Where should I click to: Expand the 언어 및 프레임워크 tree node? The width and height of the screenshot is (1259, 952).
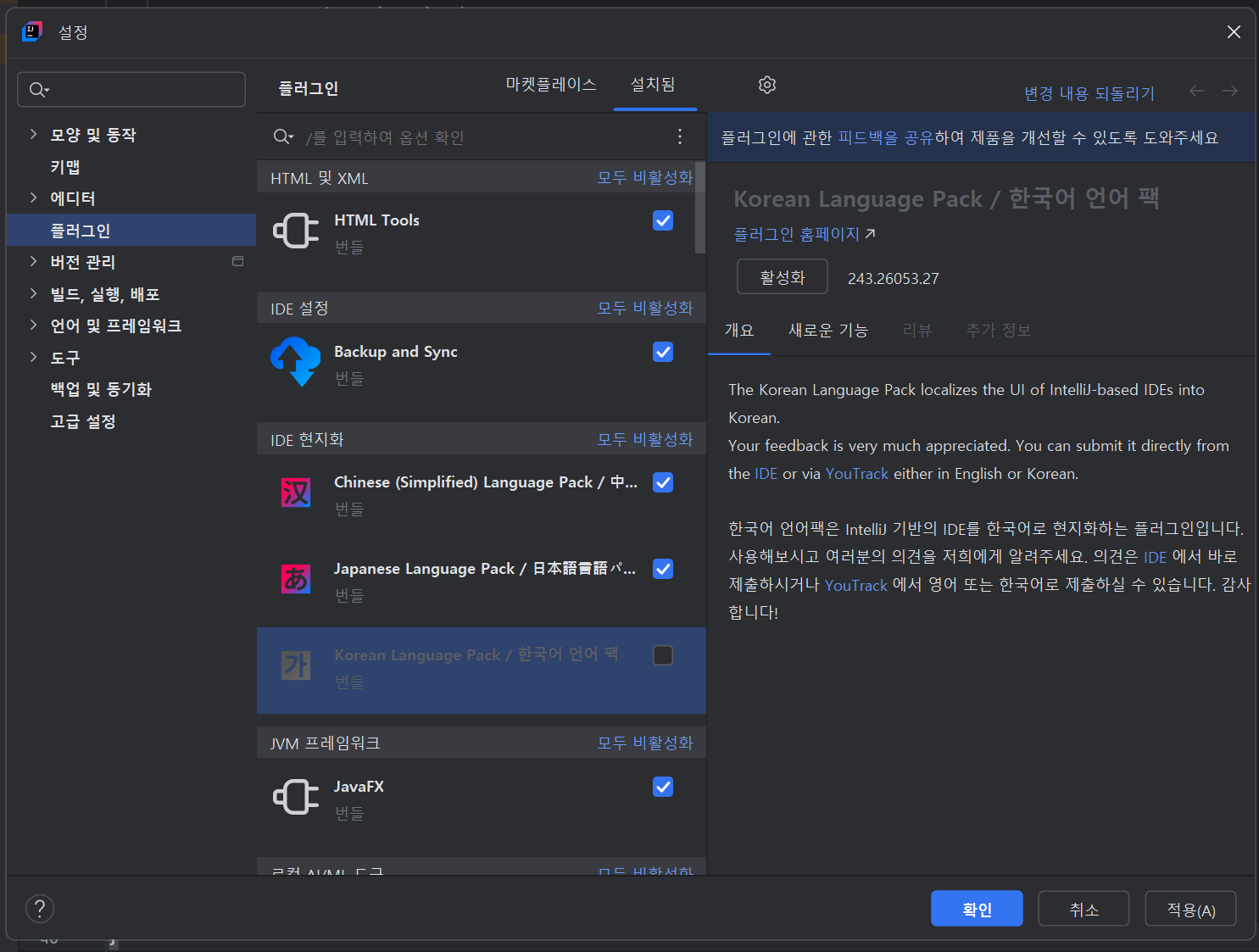(33, 325)
